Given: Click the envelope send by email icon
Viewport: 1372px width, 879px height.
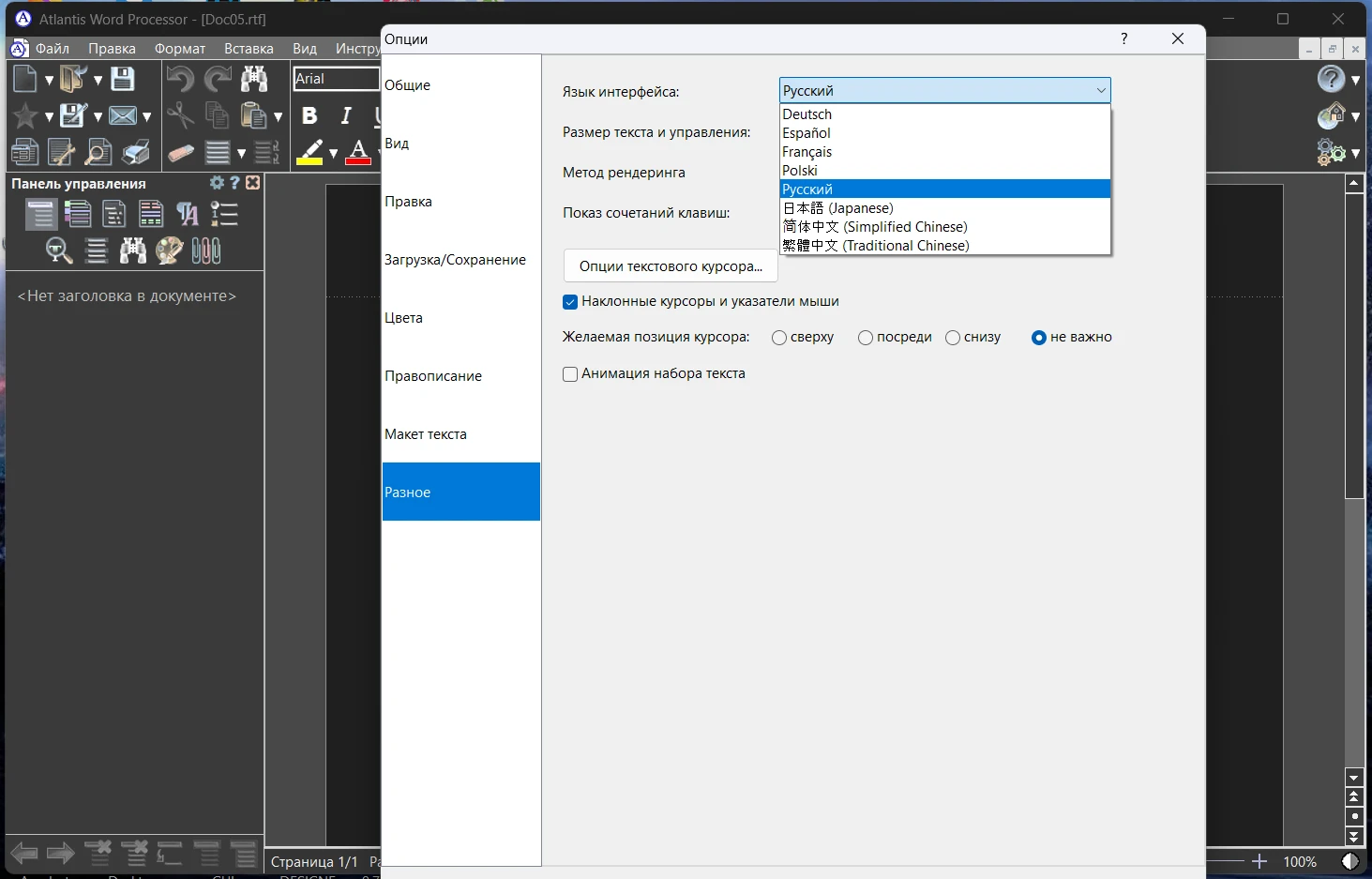Looking at the screenshot, I should 122,115.
